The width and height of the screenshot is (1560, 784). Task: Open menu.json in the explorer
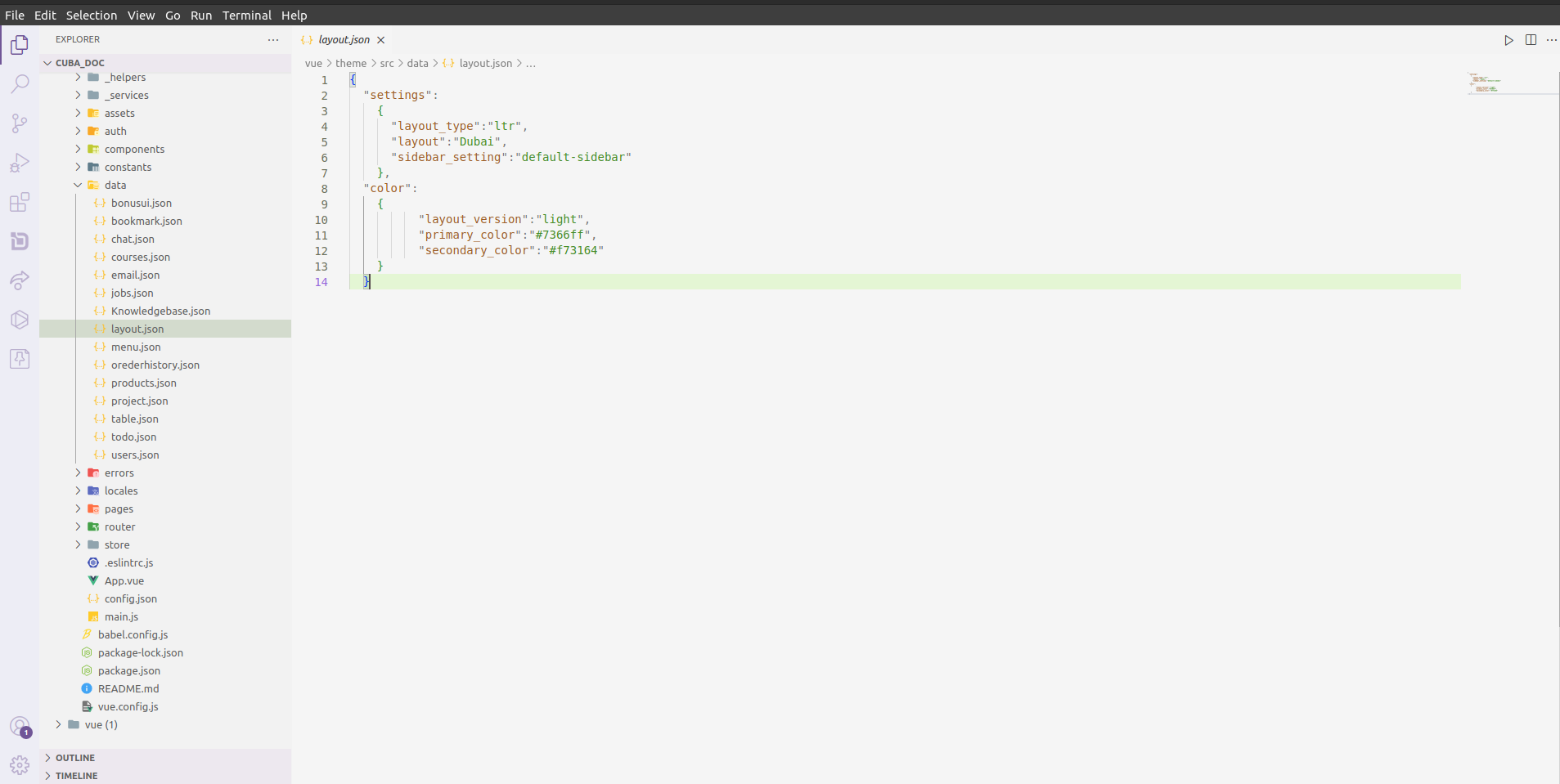pos(136,347)
